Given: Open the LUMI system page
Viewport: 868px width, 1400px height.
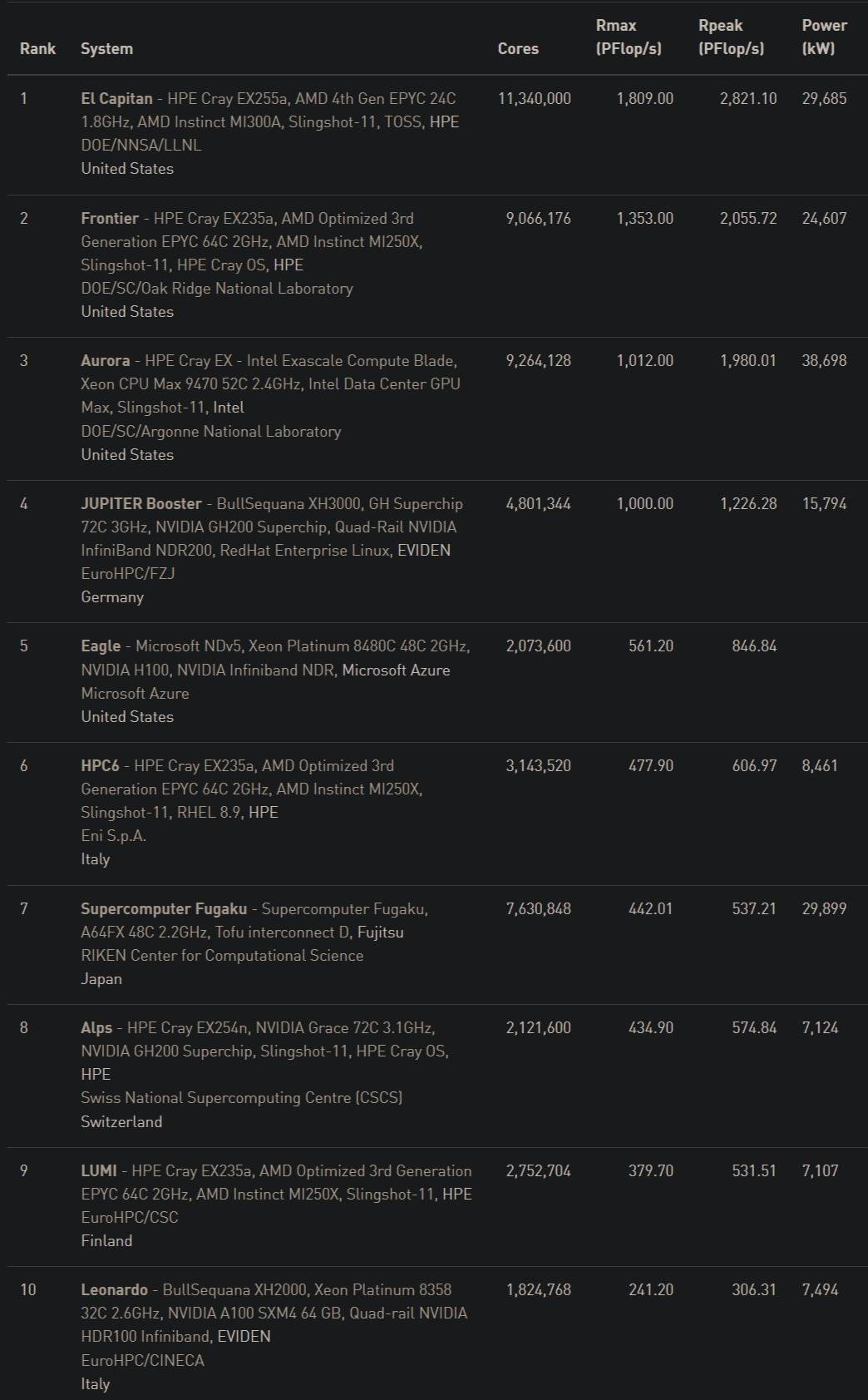Looking at the screenshot, I should (x=99, y=1170).
